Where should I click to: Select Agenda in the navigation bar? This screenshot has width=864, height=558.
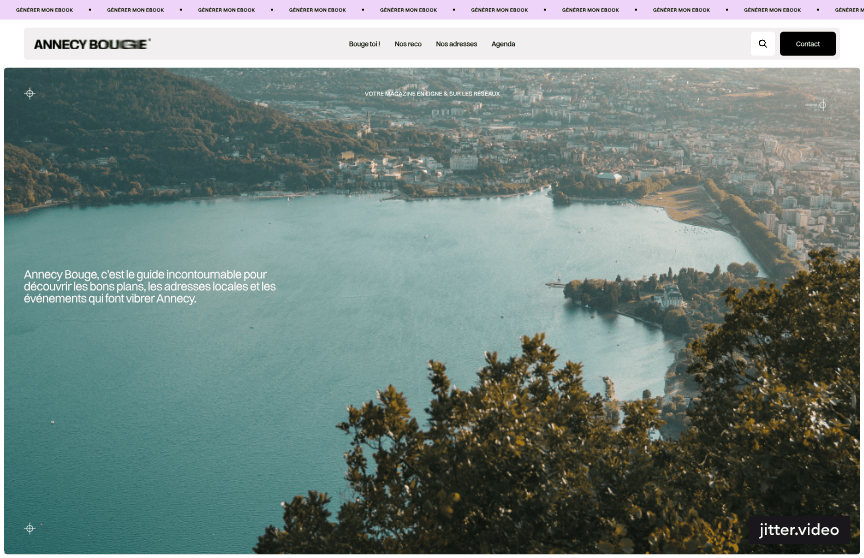click(503, 44)
